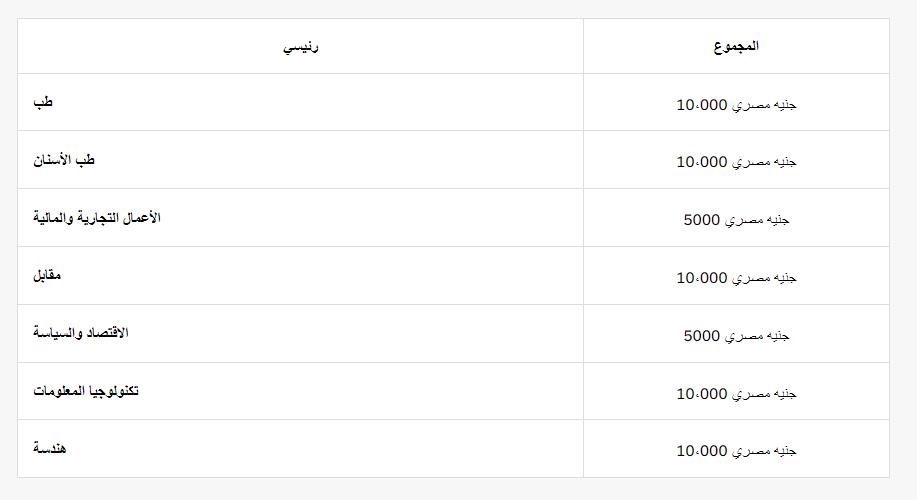The image size is (917, 500).
Task: Select the طب الأسنان row label
Action: click(64, 160)
